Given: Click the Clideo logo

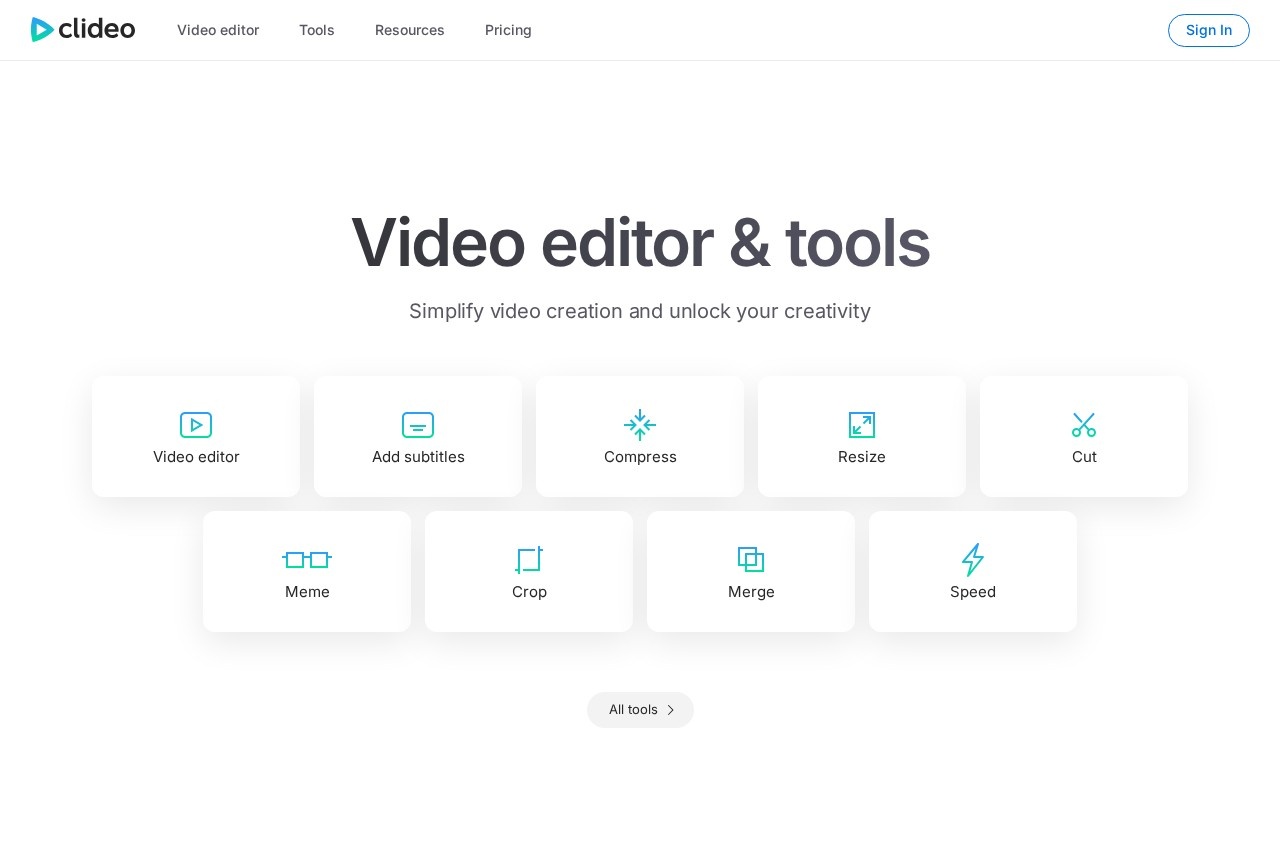Looking at the screenshot, I should coord(83,29).
